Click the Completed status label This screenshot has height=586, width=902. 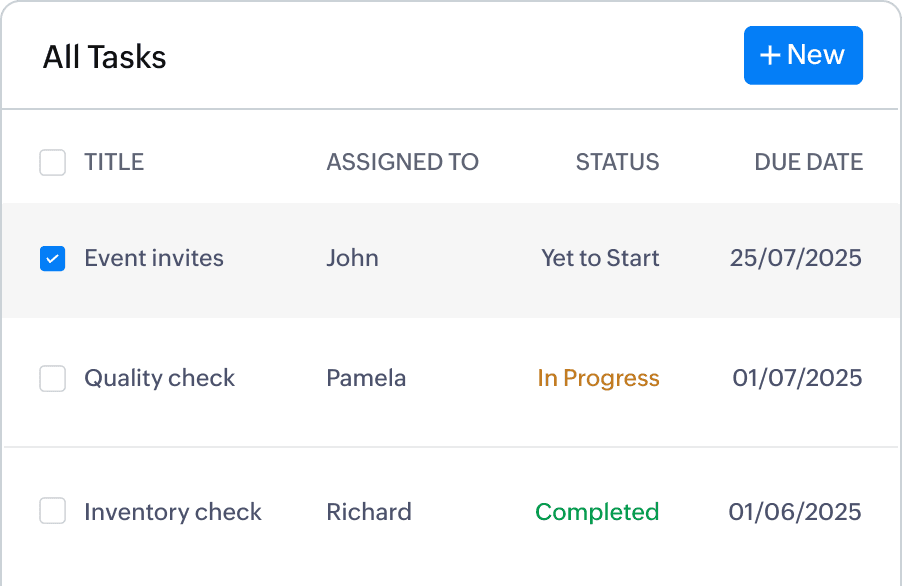pyautogui.click(x=597, y=512)
